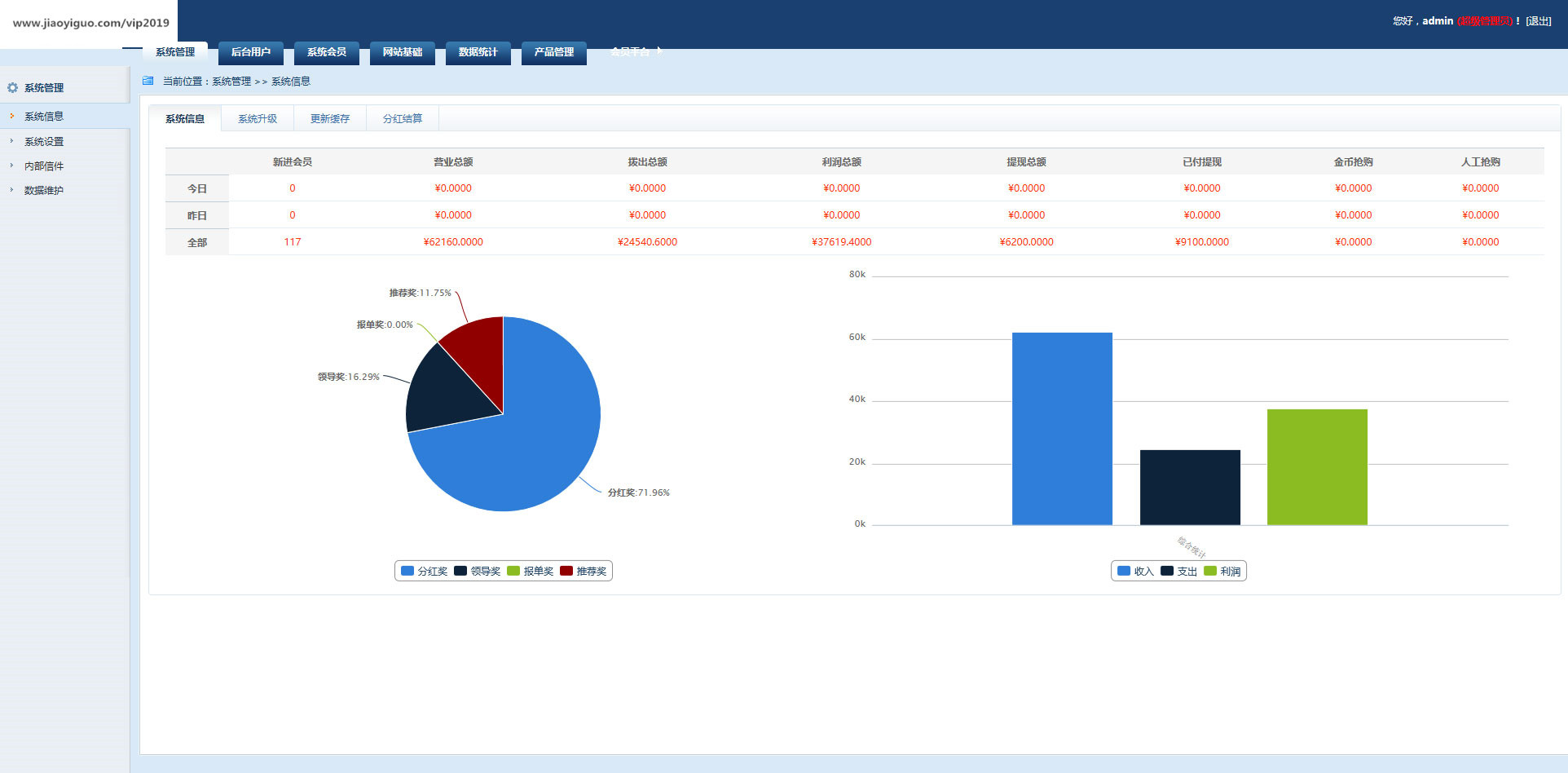This screenshot has width=1568, height=773.
Task: Select 系统信息 in the left sidebar
Action: click(44, 117)
